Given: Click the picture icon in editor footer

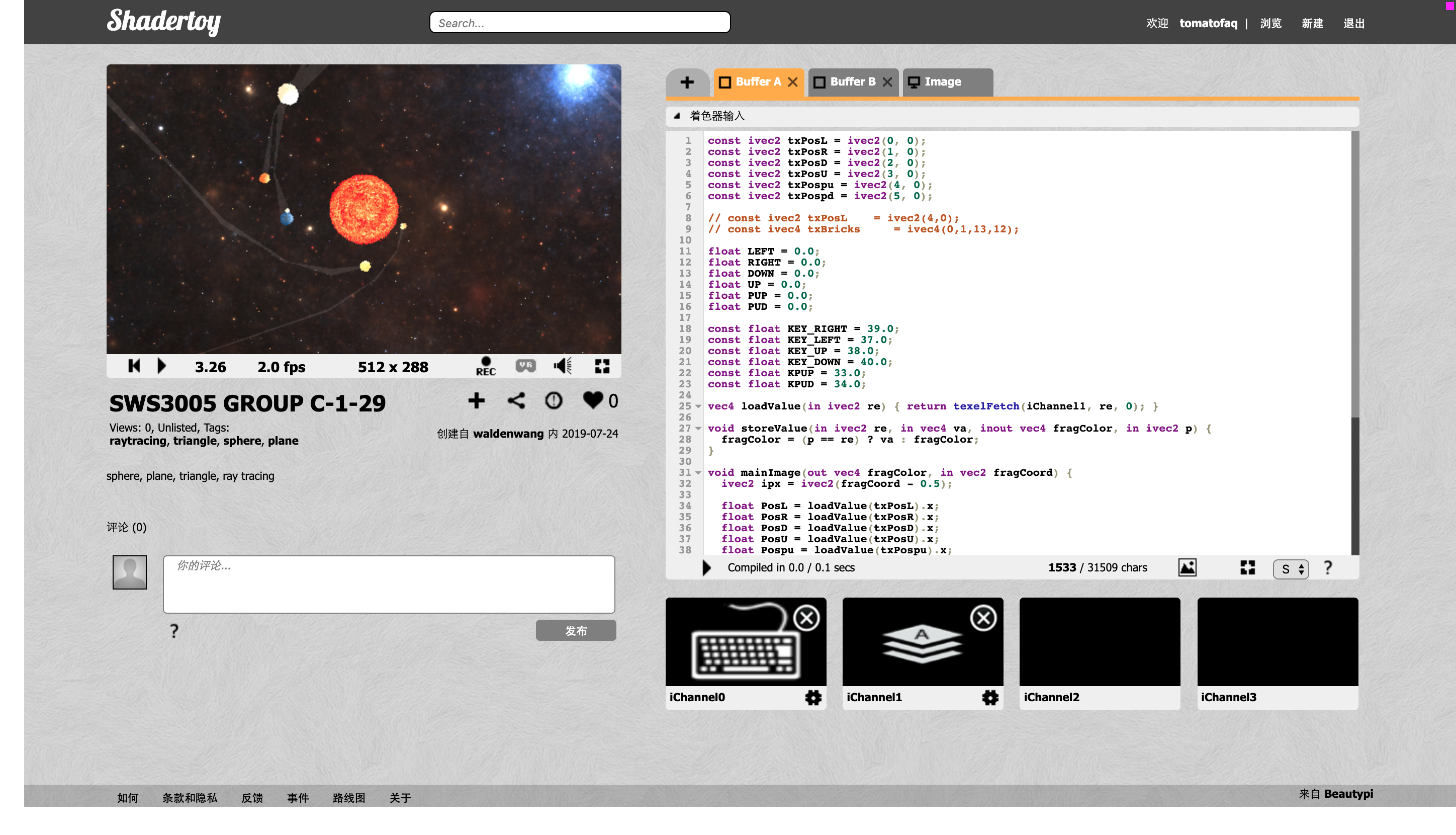Looking at the screenshot, I should [x=1187, y=568].
